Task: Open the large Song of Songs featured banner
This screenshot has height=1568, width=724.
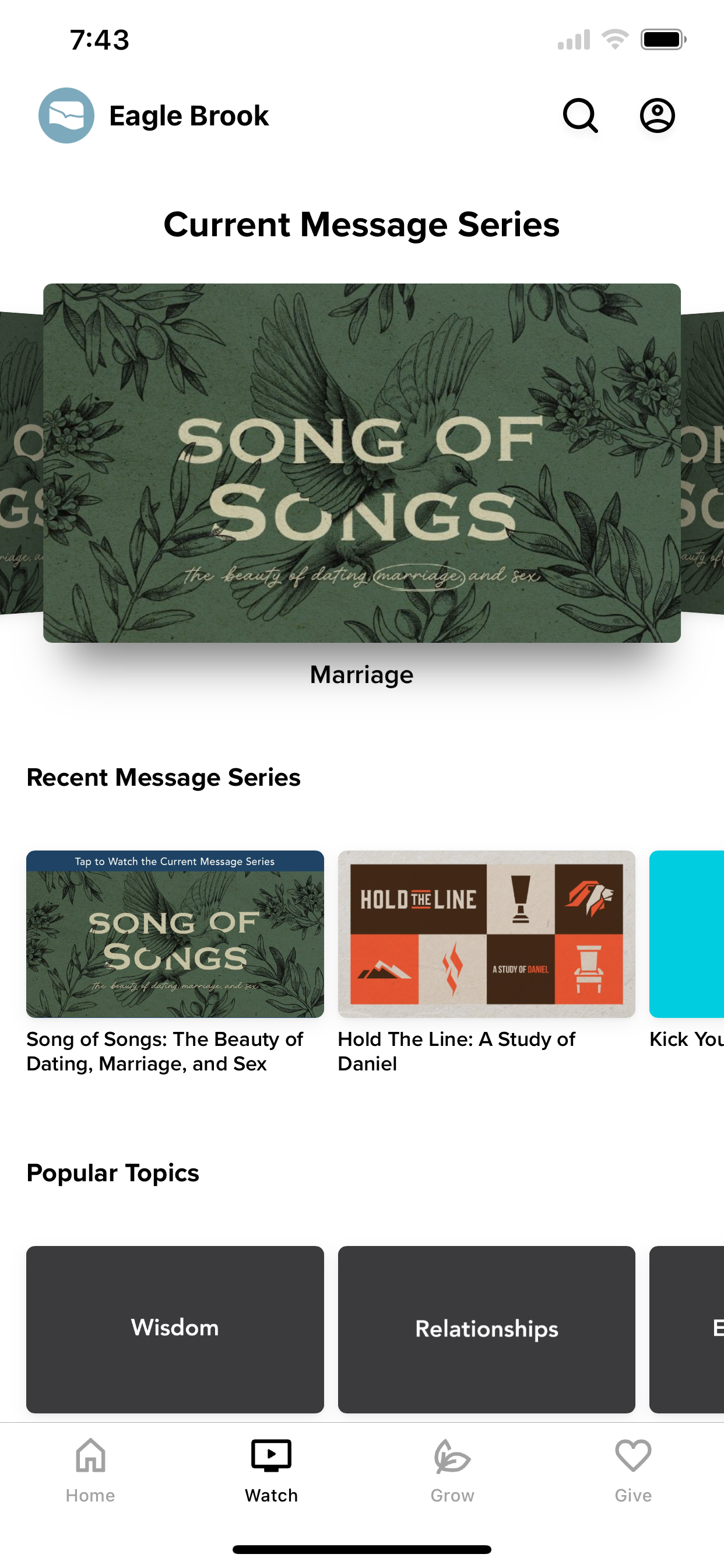Action: (x=362, y=463)
